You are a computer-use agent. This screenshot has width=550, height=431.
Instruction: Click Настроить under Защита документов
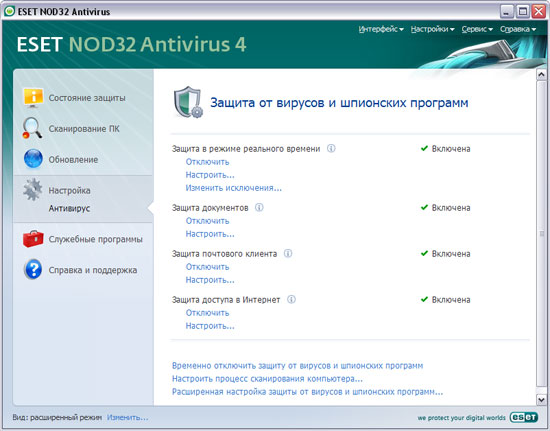210,234
